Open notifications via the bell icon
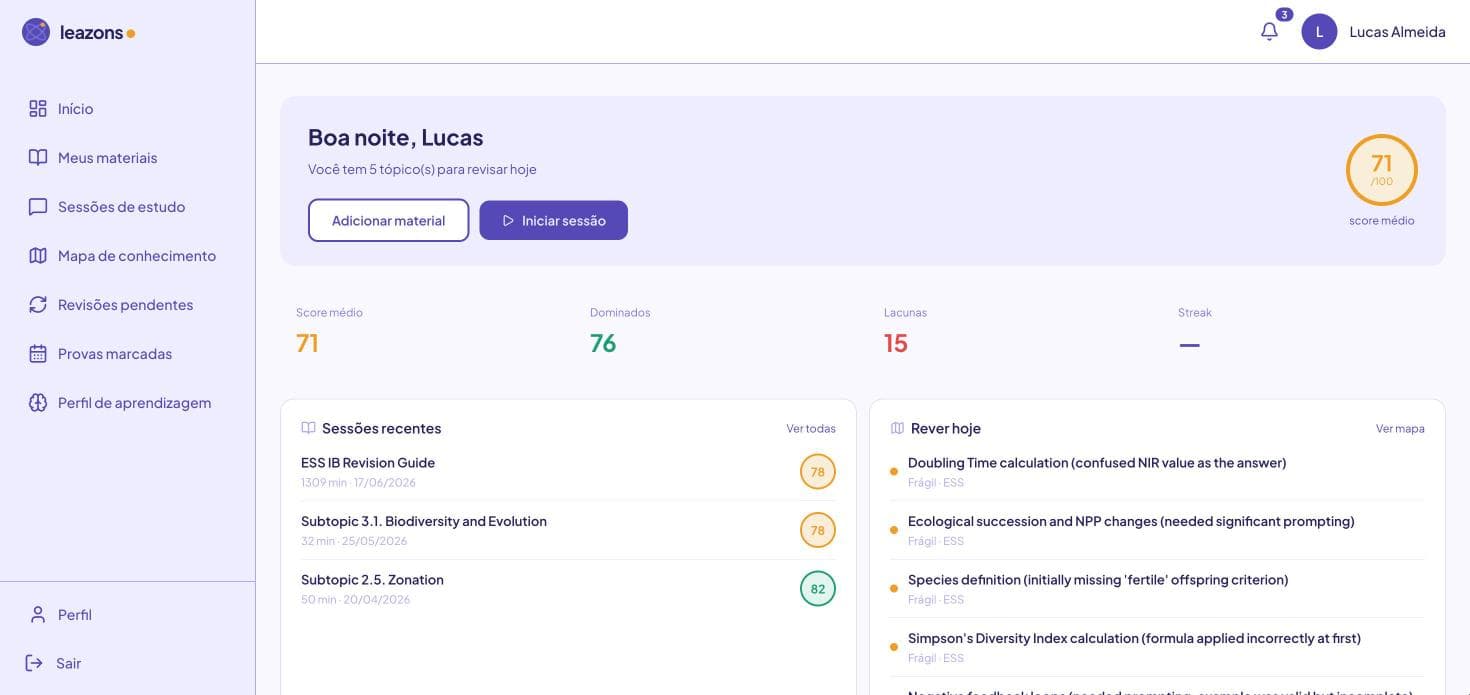 (1269, 31)
